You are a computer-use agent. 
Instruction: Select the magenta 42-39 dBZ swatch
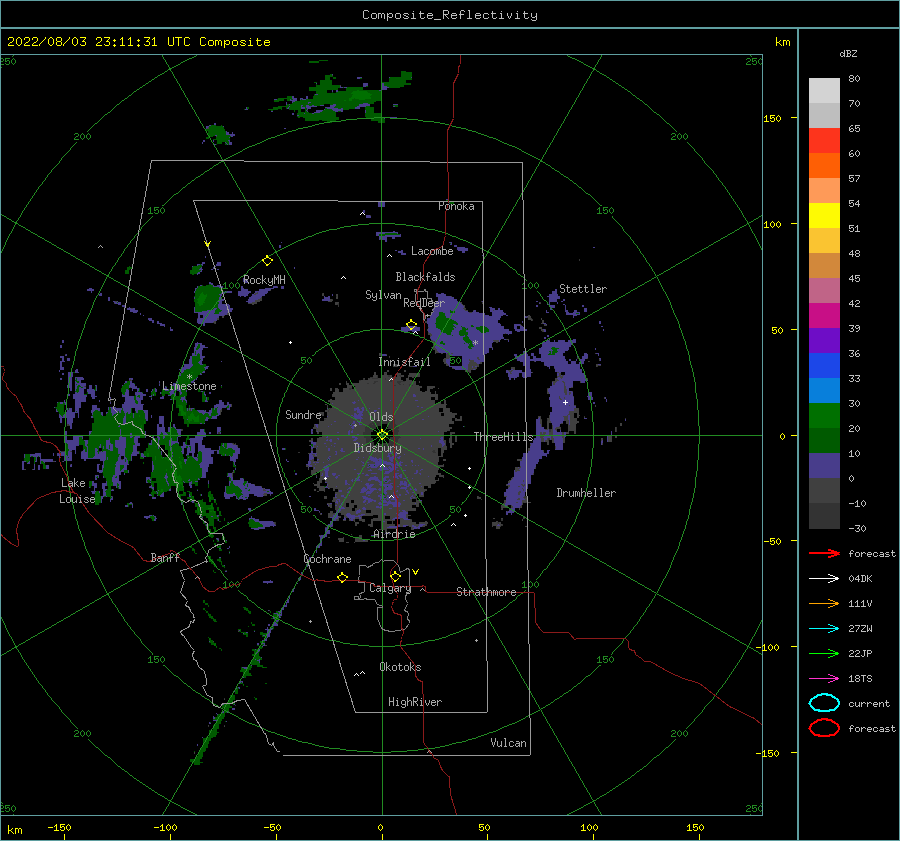[x=824, y=315]
